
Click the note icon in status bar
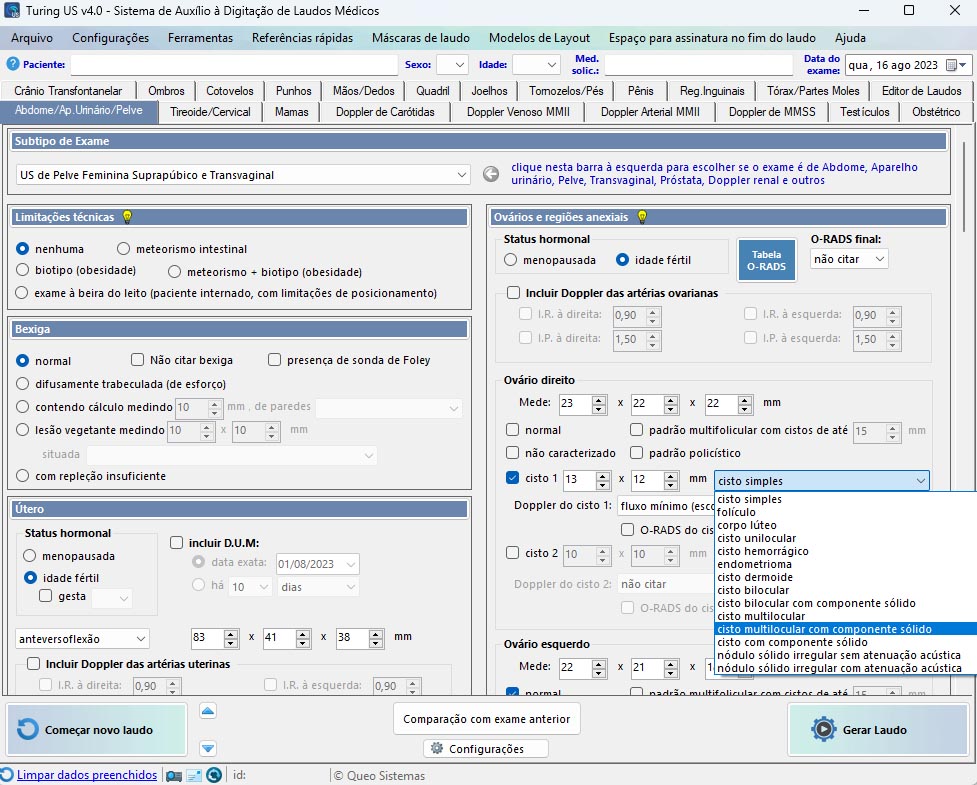pyautogui.click(x=194, y=775)
